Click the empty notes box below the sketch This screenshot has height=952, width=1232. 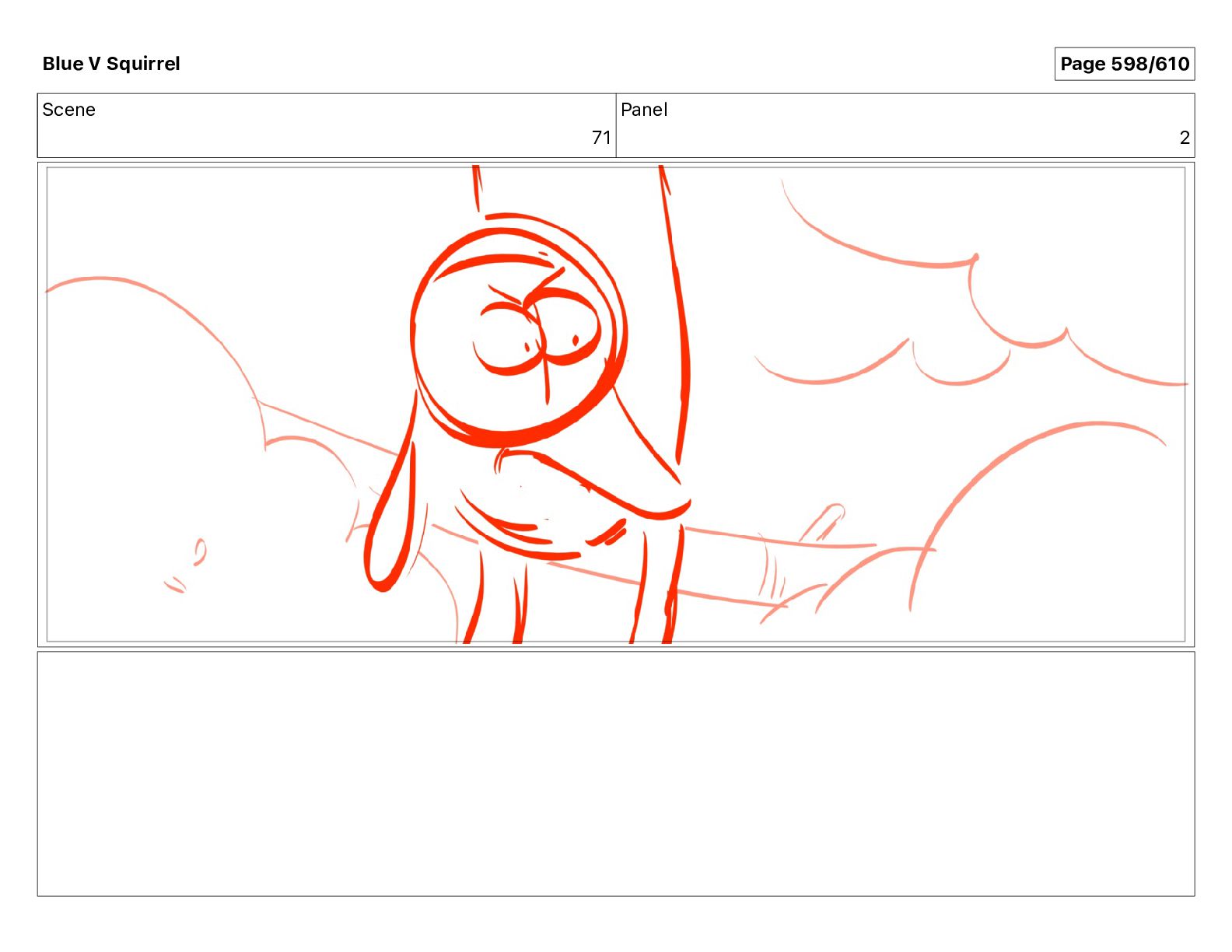click(616, 774)
